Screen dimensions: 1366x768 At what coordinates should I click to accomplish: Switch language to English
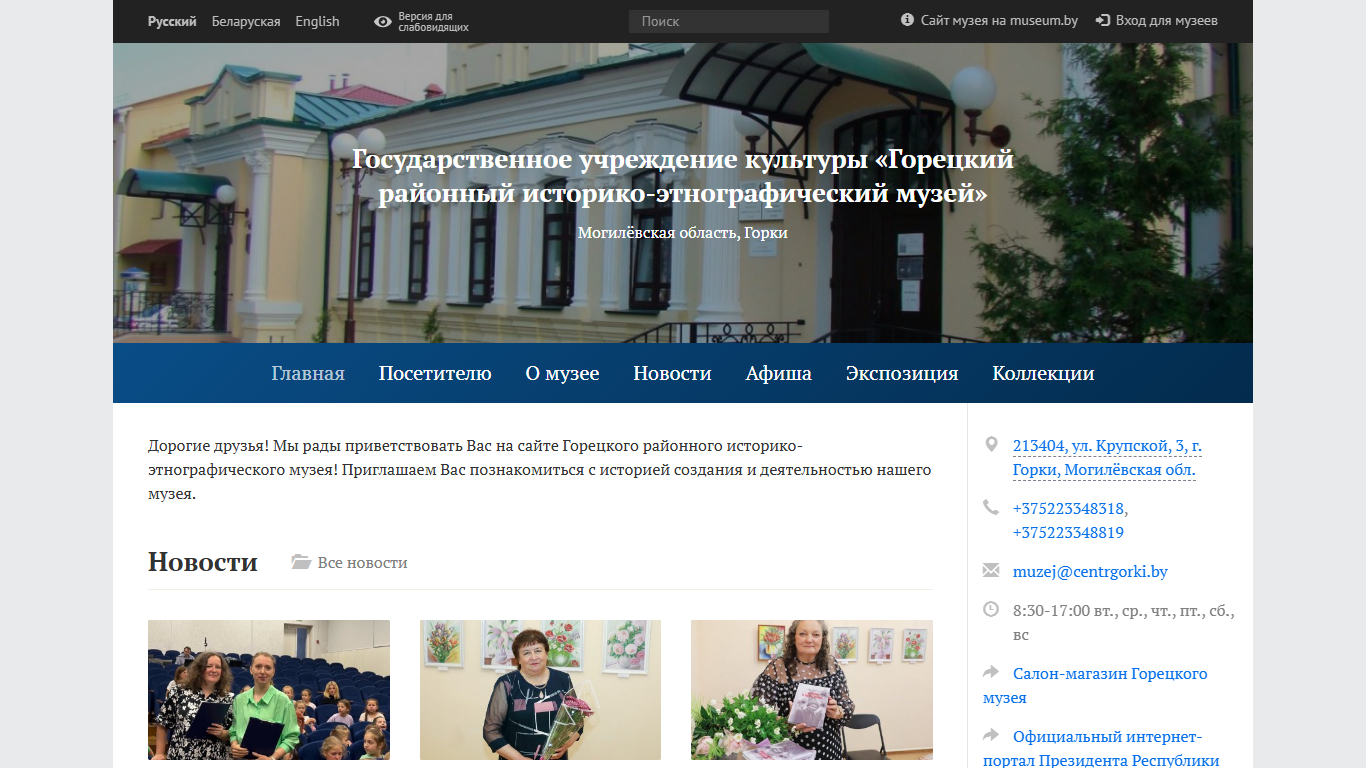pyautogui.click(x=317, y=21)
